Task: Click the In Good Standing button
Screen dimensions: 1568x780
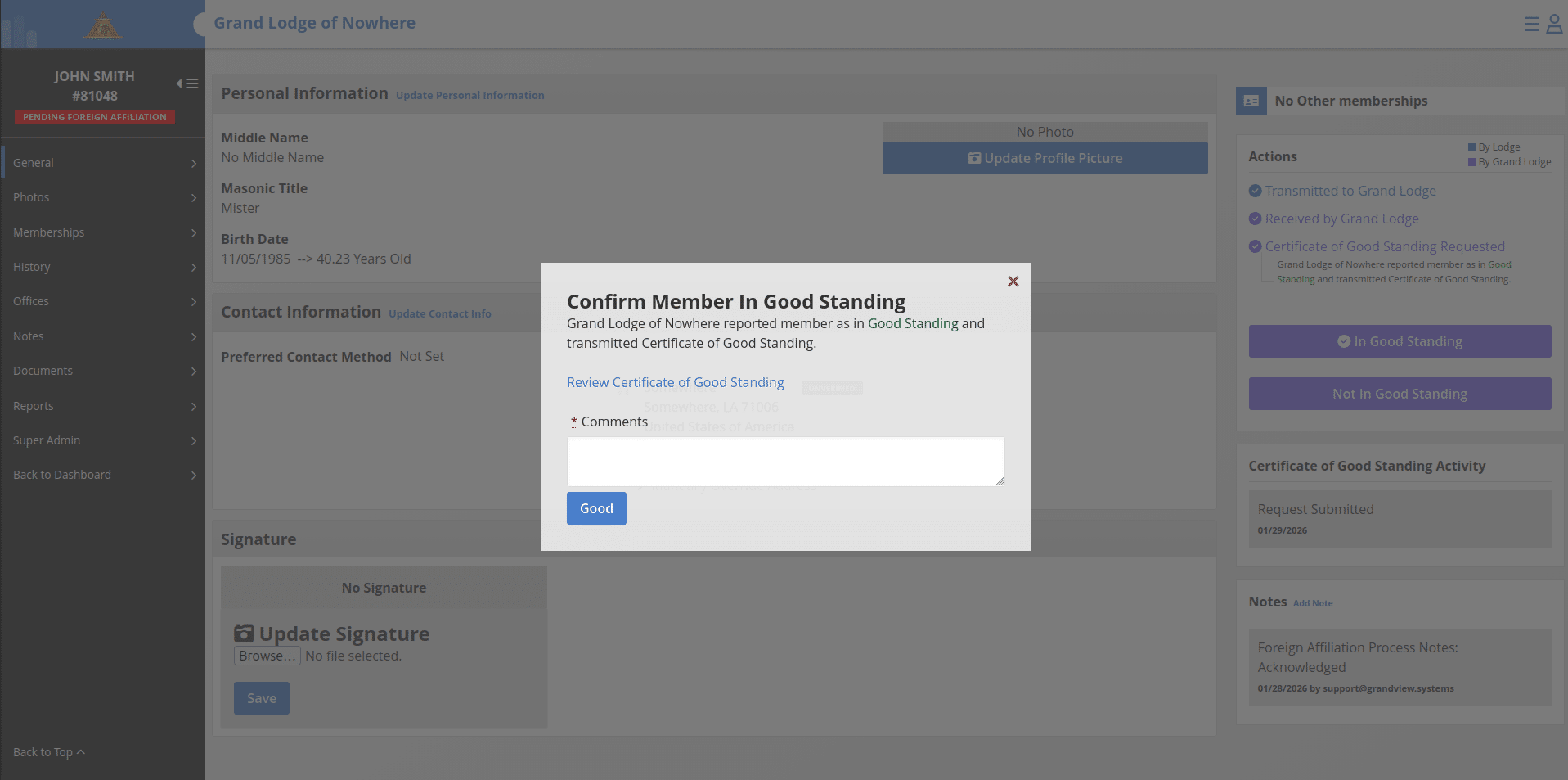Action: pyautogui.click(x=1400, y=341)
